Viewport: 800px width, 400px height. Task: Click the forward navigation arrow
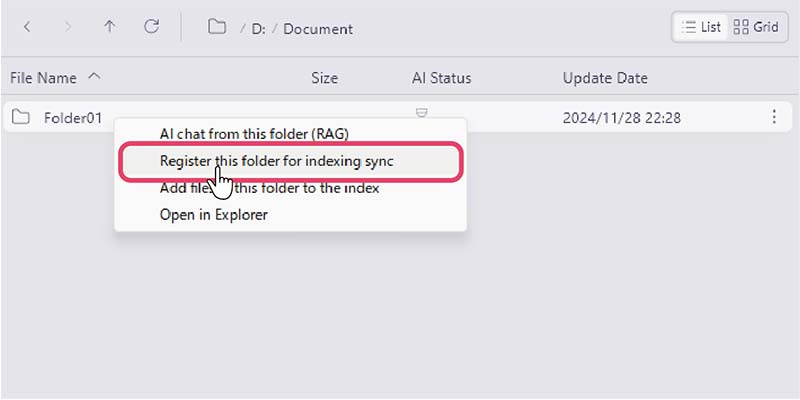pos(68,28)
